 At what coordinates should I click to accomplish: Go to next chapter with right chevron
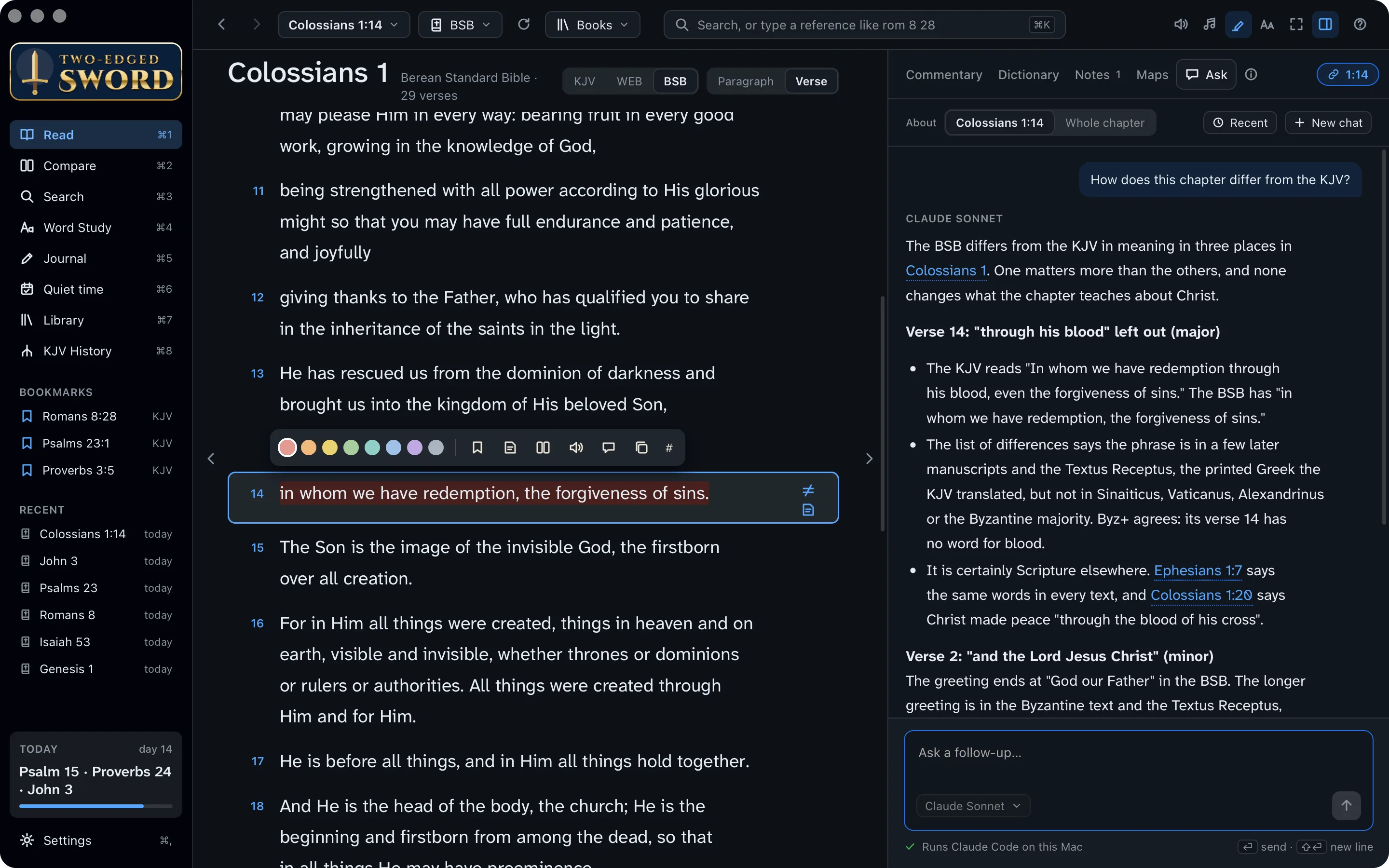869,459
